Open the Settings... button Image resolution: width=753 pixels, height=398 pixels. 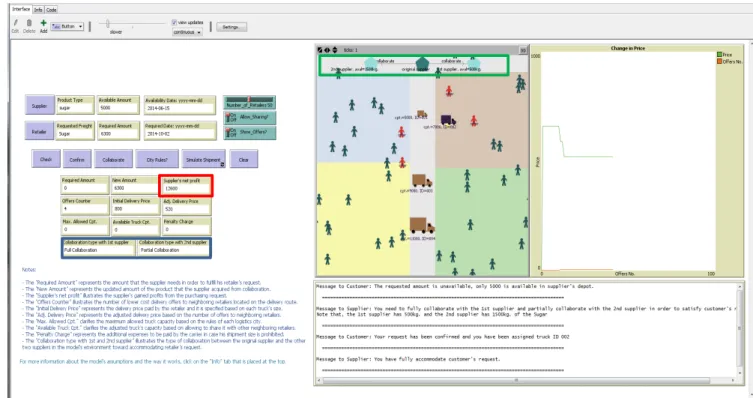(231, 27)
